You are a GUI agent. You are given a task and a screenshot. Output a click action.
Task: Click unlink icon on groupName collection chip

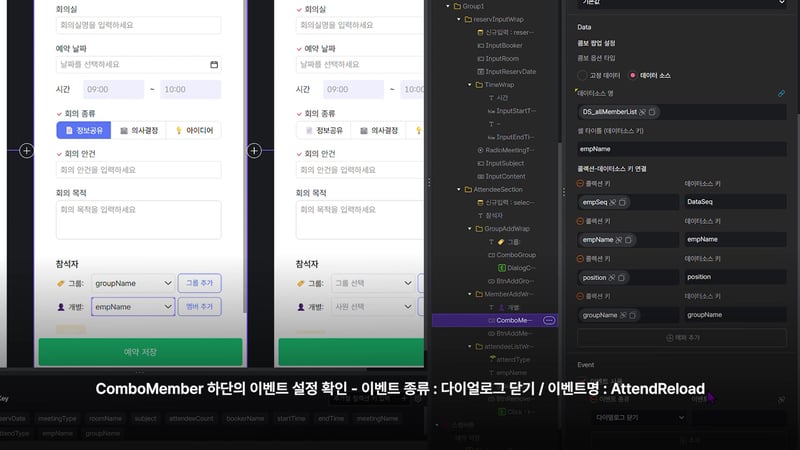623,315
